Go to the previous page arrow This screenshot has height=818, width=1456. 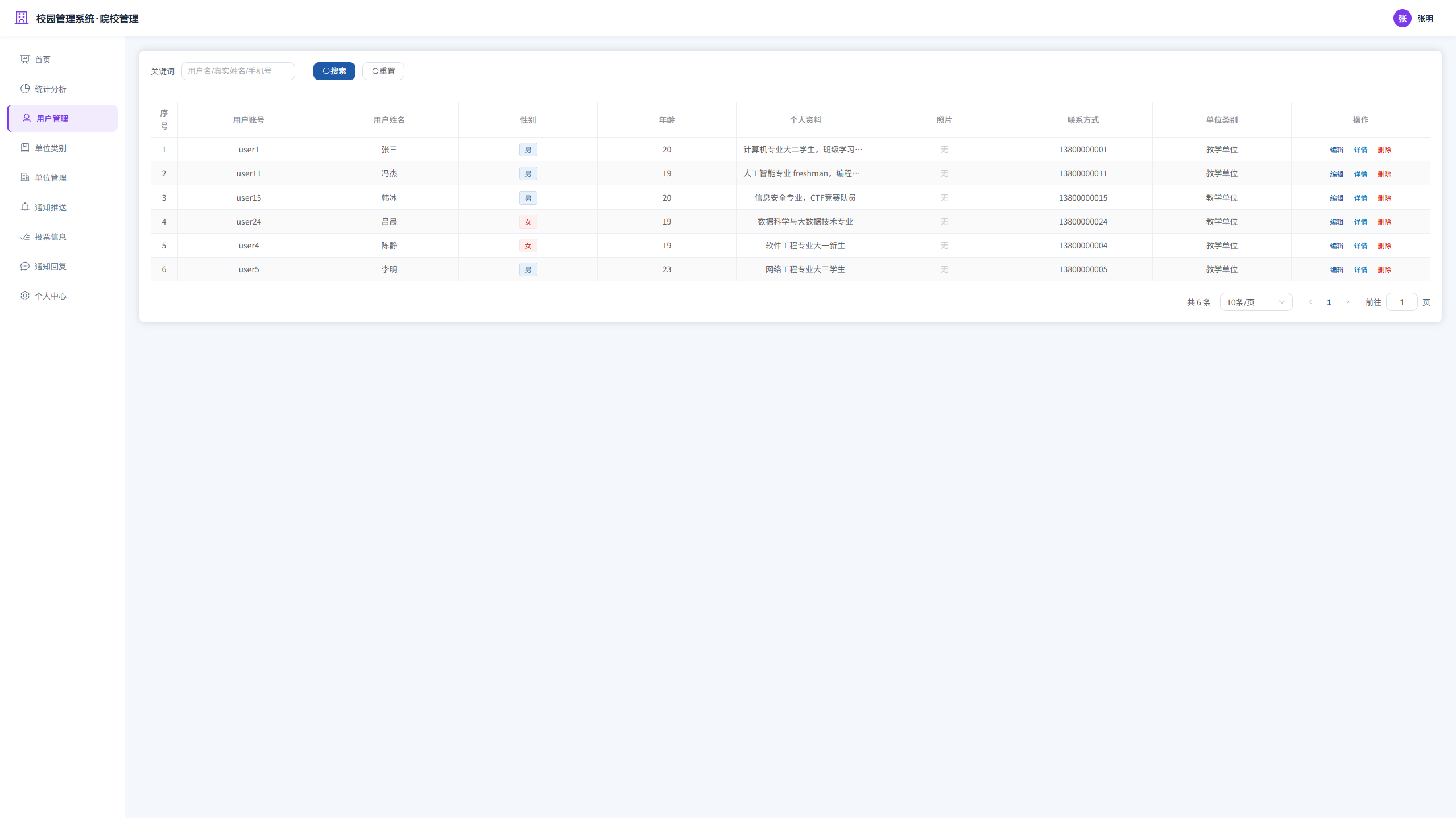click(1311, 302)
